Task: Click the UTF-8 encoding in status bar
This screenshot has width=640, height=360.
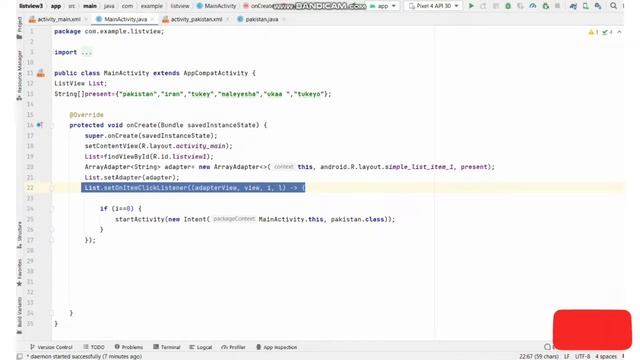Action: click(582, 357)
